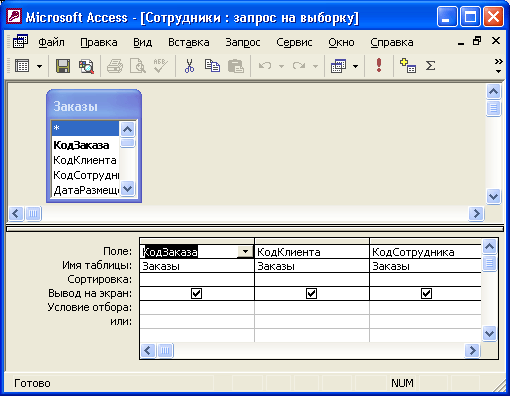Image resolution: width=510 pixels, height=396 pixels.
Task: Open the Redo history dropdown arrow
Action: pos(315,66)
